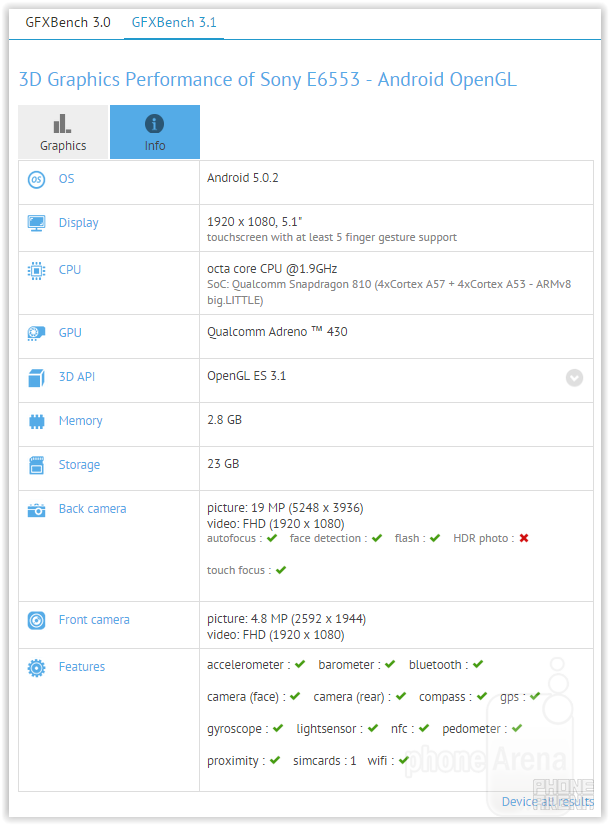Click the Memory label
This screenshot has height=825, width=609.
pos(81,421)
